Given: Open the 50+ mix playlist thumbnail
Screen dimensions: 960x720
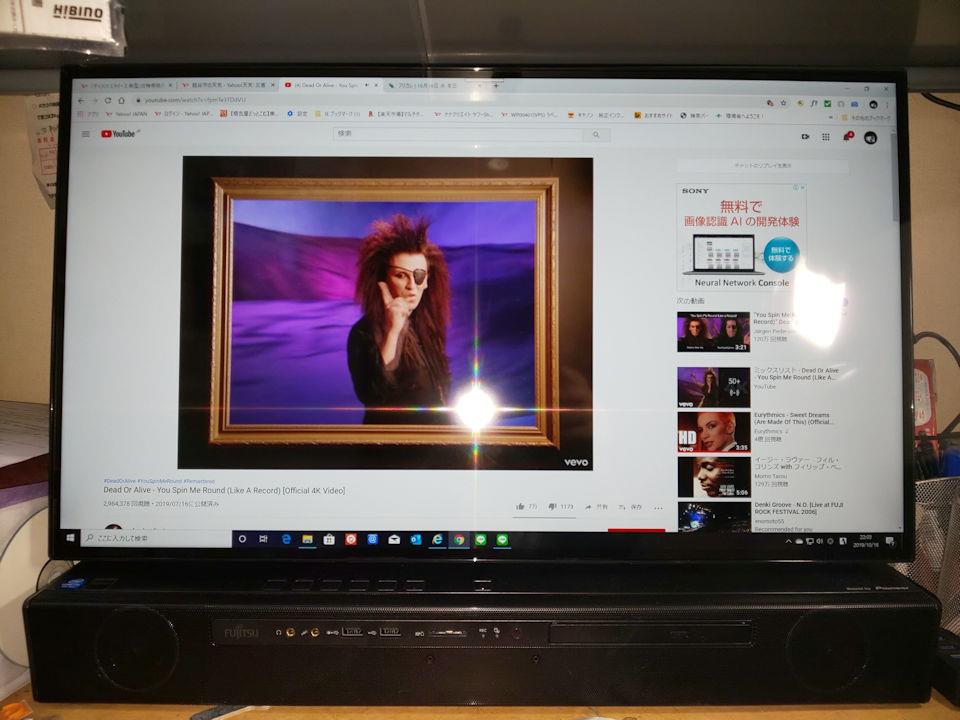Looking at the screenshot, I should coord(713,387).
